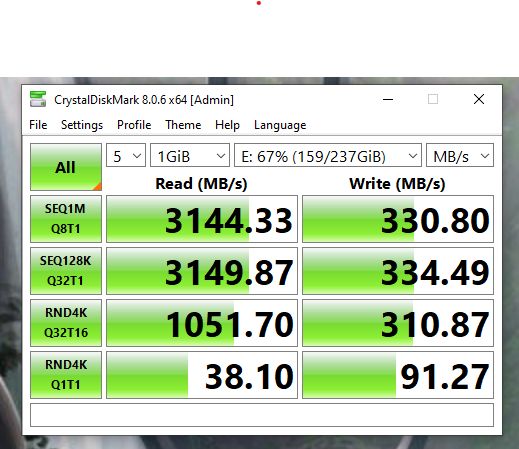This screenshot has width=519, height=449.
Task: Click the Read (MB/s) column header
Action: coord(201,184)
